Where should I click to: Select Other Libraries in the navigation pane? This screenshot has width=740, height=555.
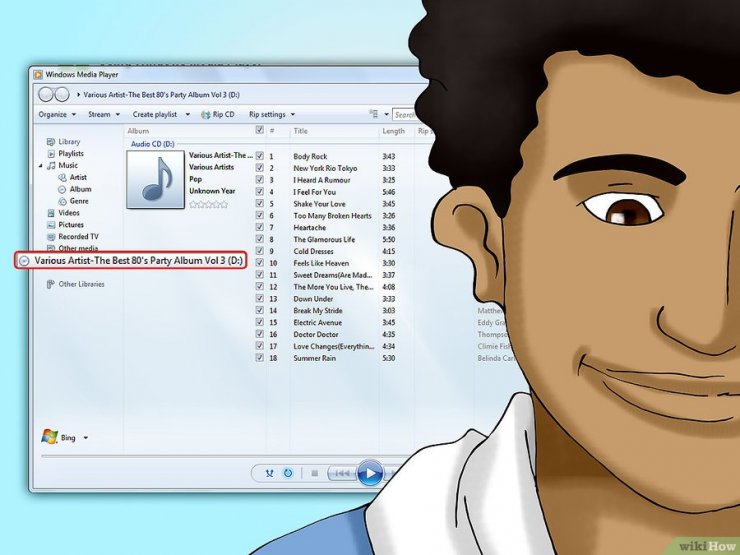coord(81,284)
